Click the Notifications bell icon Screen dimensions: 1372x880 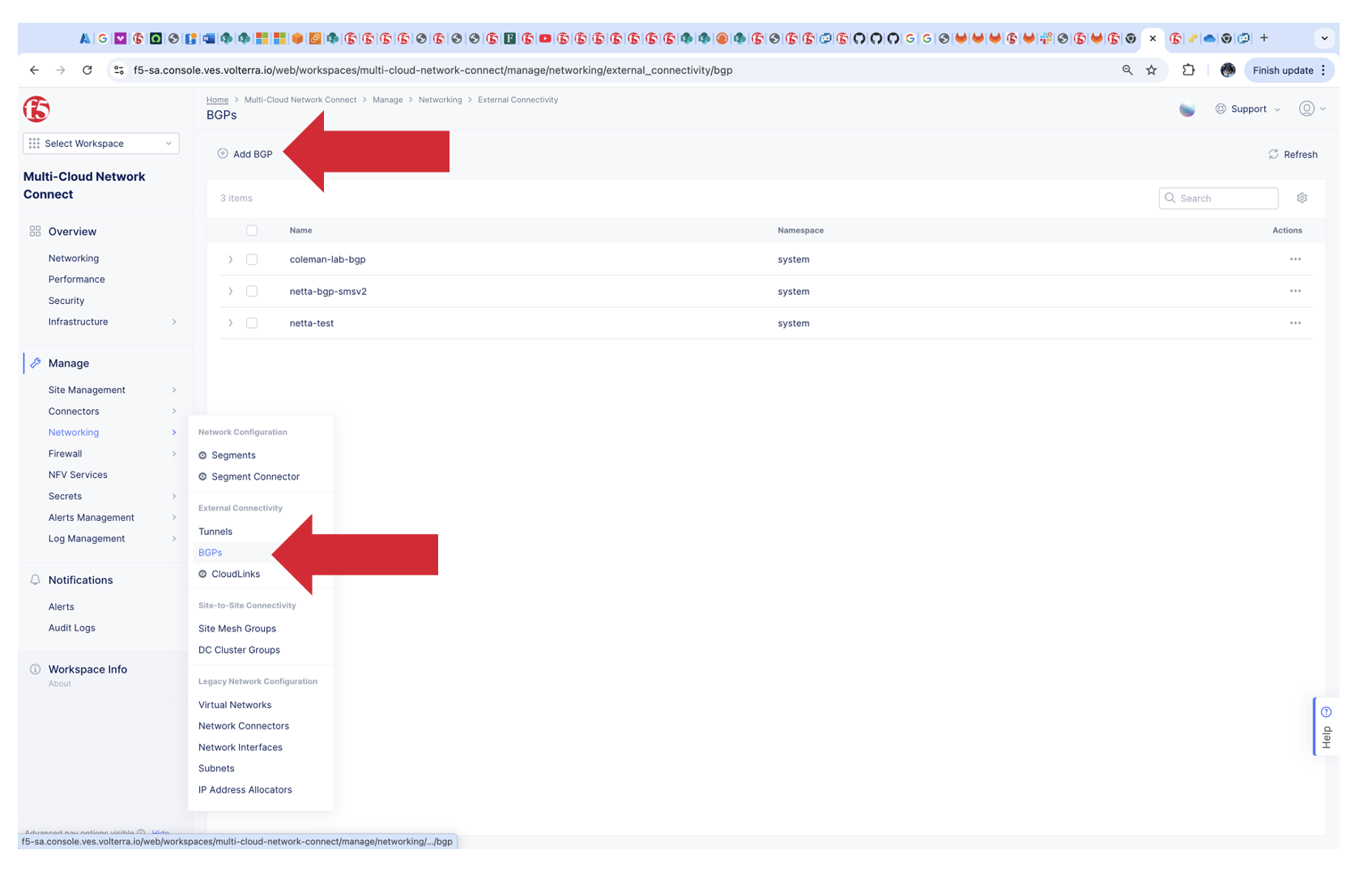click(35, 579)
